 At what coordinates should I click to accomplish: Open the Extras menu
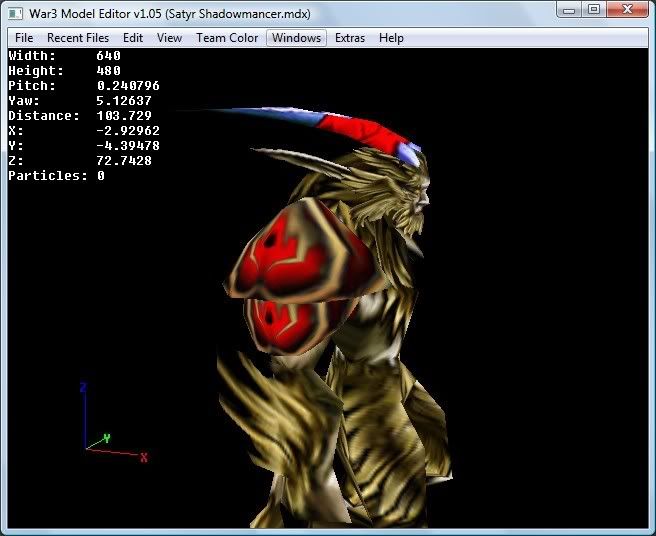coord(350,38)
